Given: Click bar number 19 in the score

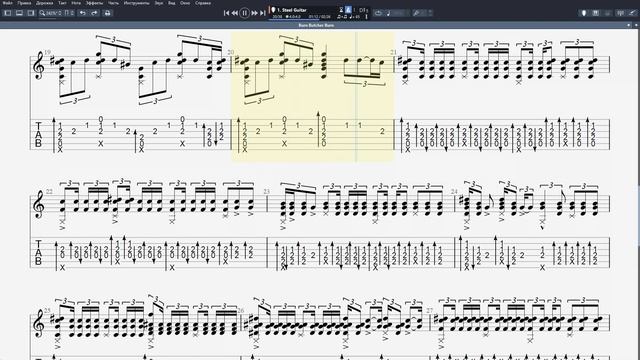Looking at the screenshot, I should point(48,52).
